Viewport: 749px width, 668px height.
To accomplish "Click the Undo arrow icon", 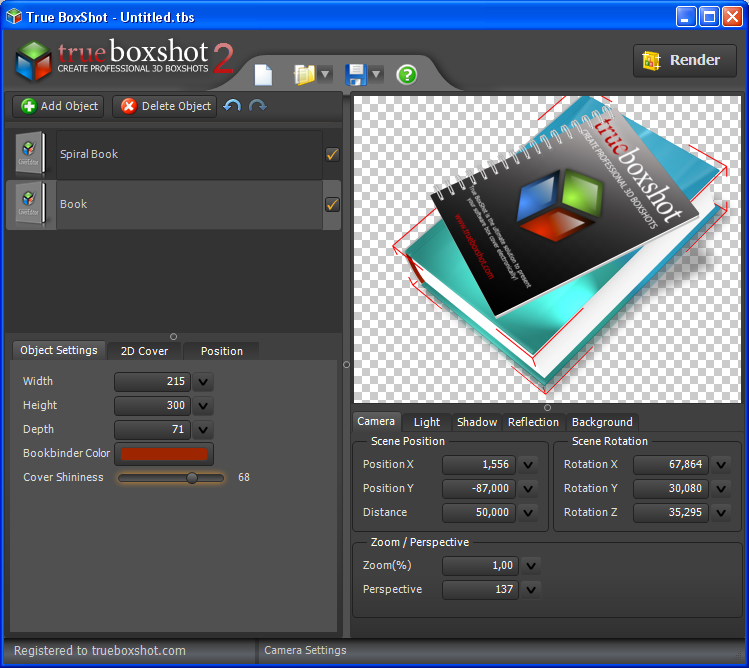I will [x=232, y=106].
